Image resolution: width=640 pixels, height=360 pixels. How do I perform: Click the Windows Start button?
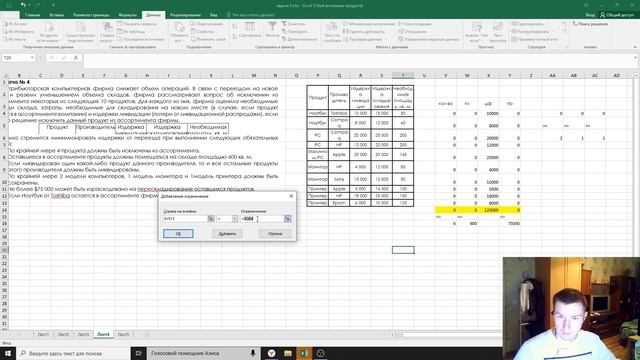8,353
